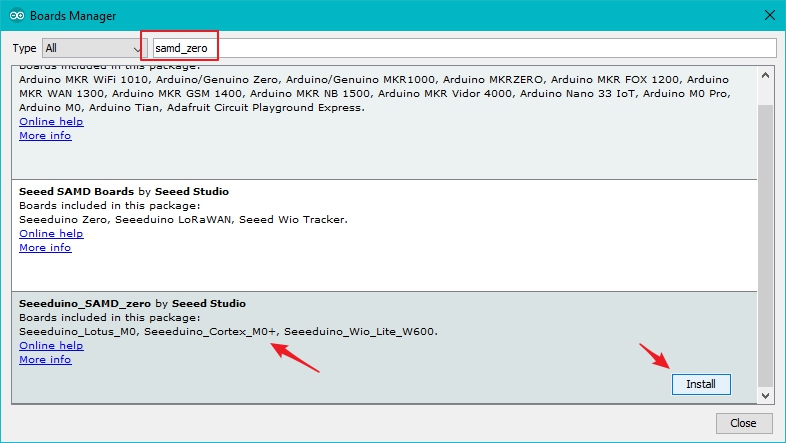Click the Seeeduino Zero, LoRaWAN board list line

[x=183, y=220]
